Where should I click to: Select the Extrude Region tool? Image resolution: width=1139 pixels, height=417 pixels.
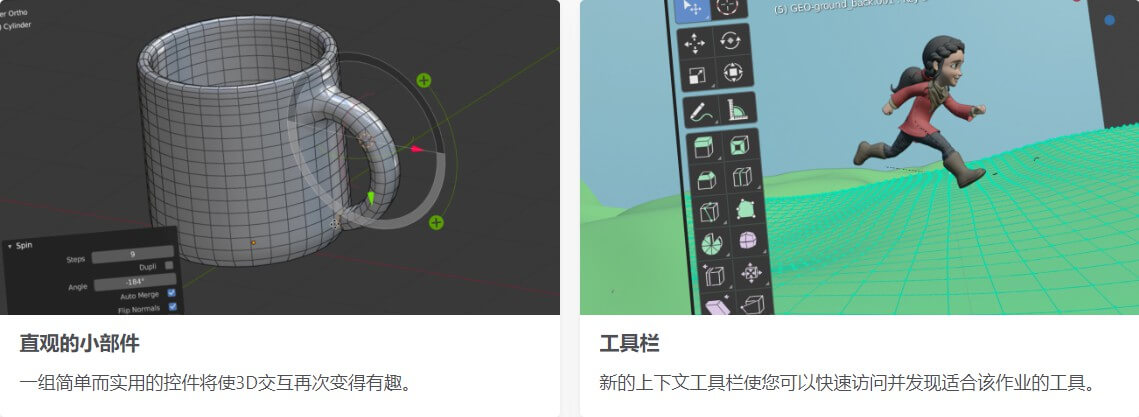click(703, 147)
